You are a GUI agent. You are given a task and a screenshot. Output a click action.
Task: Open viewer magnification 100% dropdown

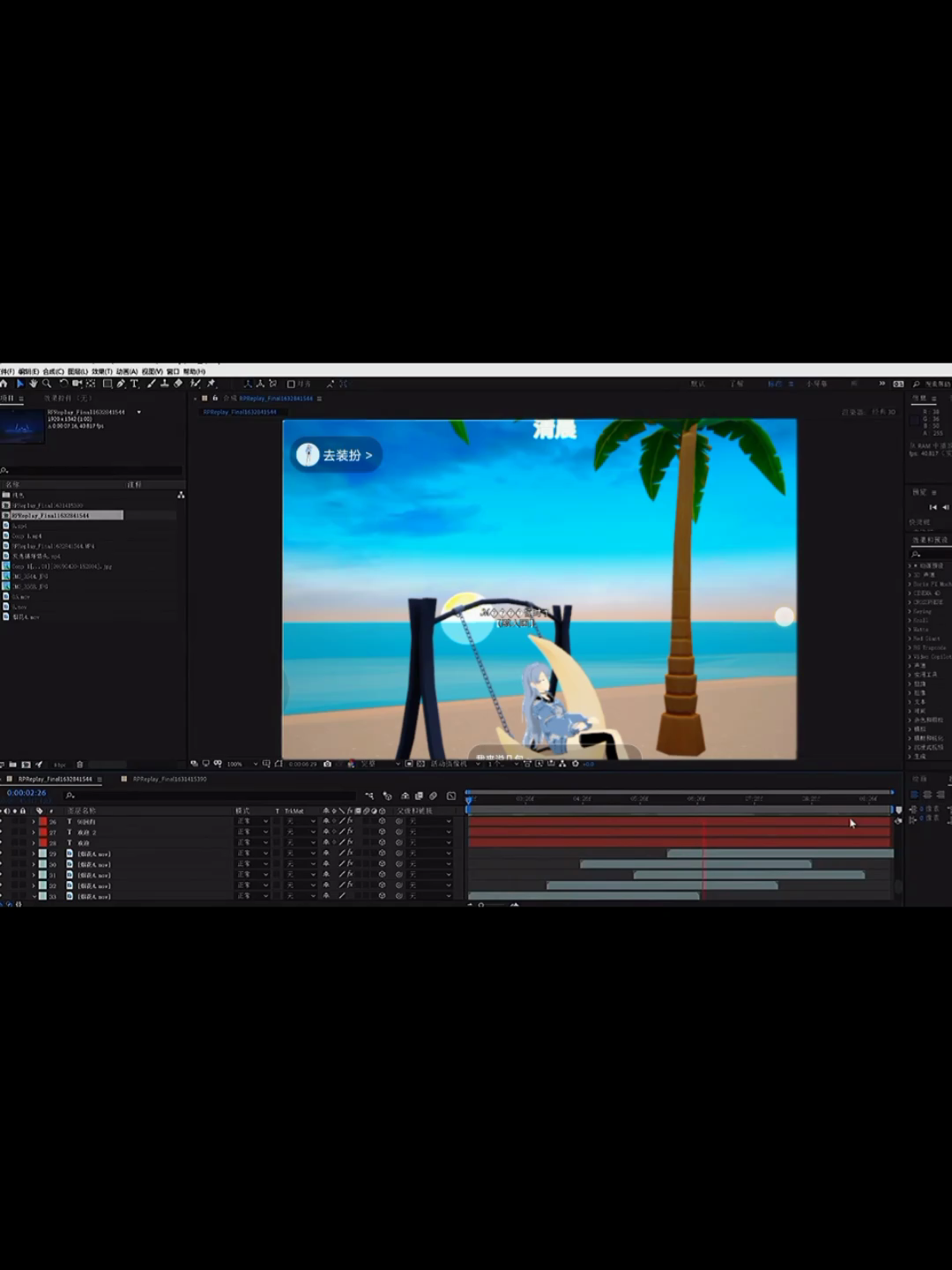point(240,764)
